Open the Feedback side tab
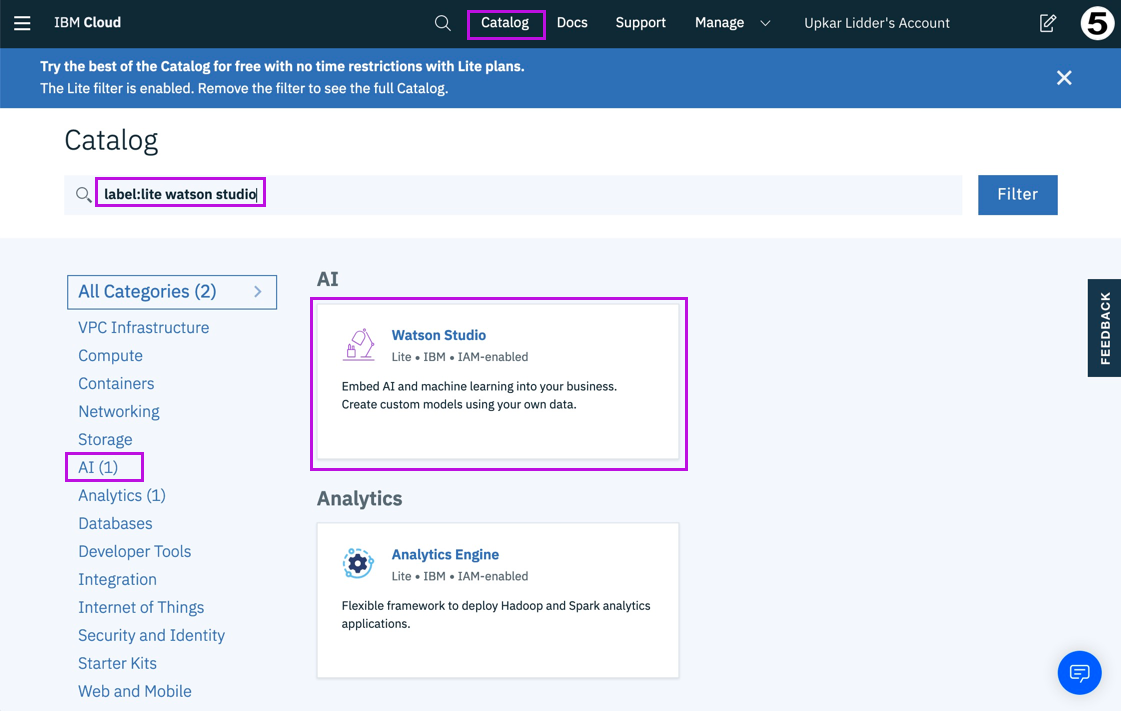Image resolution: width=1121 pixels, height=711 pixels. point(1105,328)
